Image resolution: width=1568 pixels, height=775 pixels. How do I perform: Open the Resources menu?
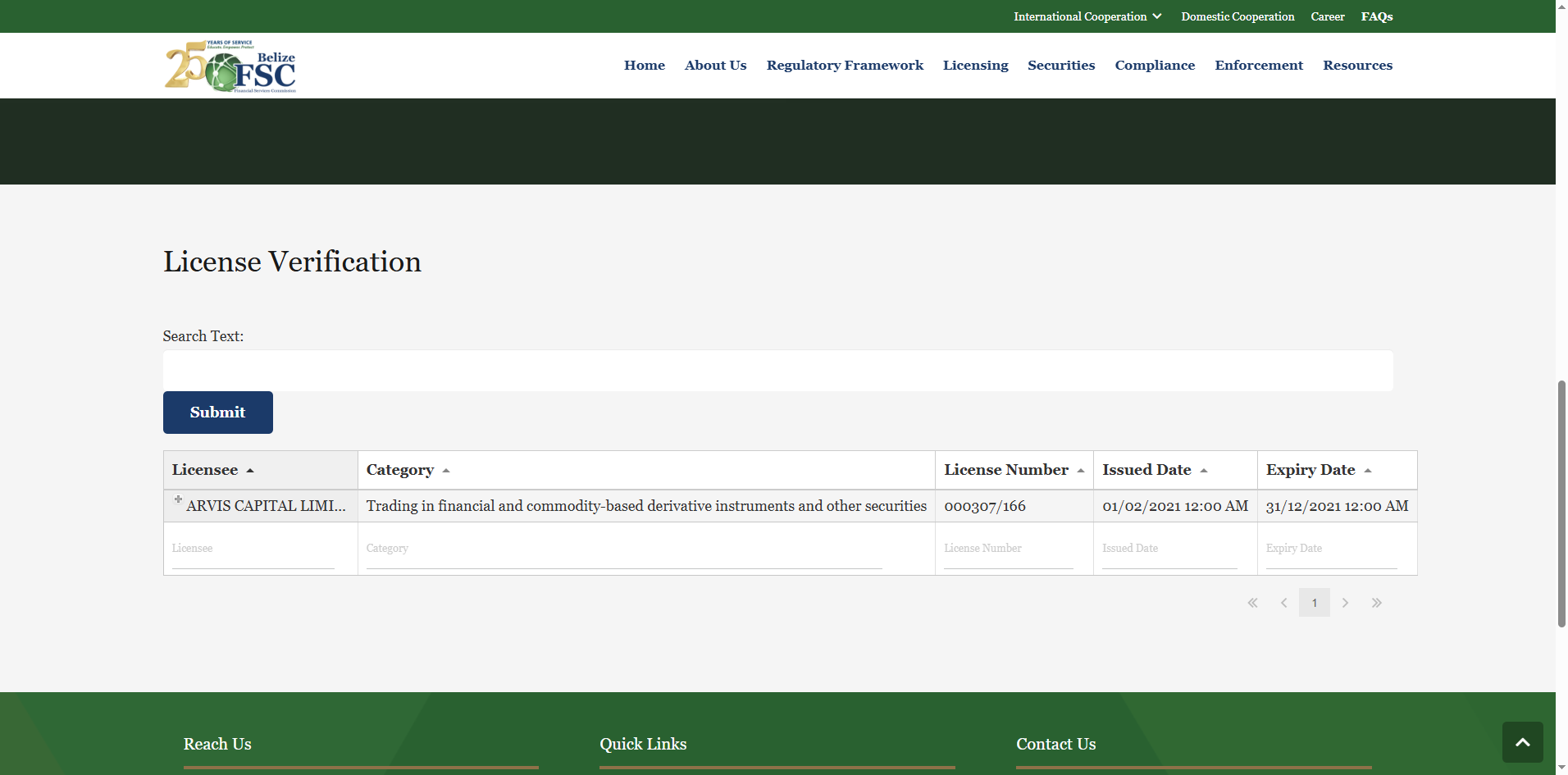(x=1357, y=66)
